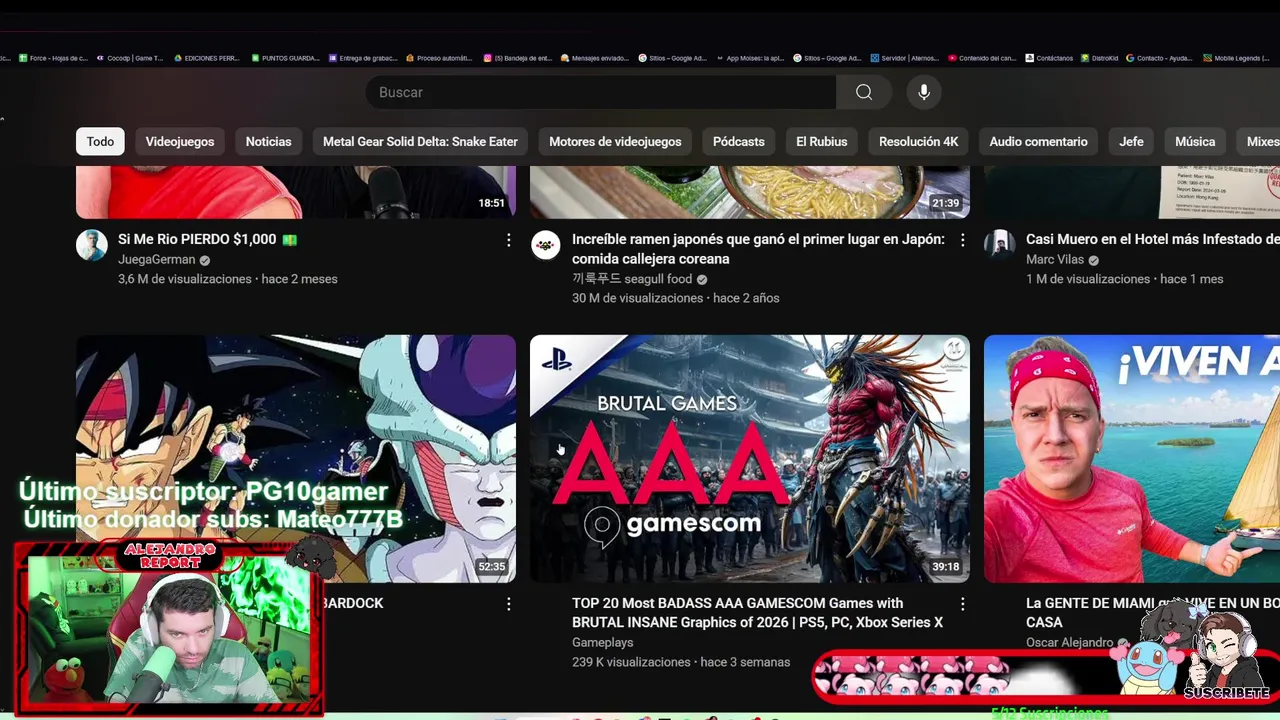The width and height of the screenshot is (1280, 720).
Task: Select the Noticias filter chip
Action: pyautogui.click(x=269, y=142)
